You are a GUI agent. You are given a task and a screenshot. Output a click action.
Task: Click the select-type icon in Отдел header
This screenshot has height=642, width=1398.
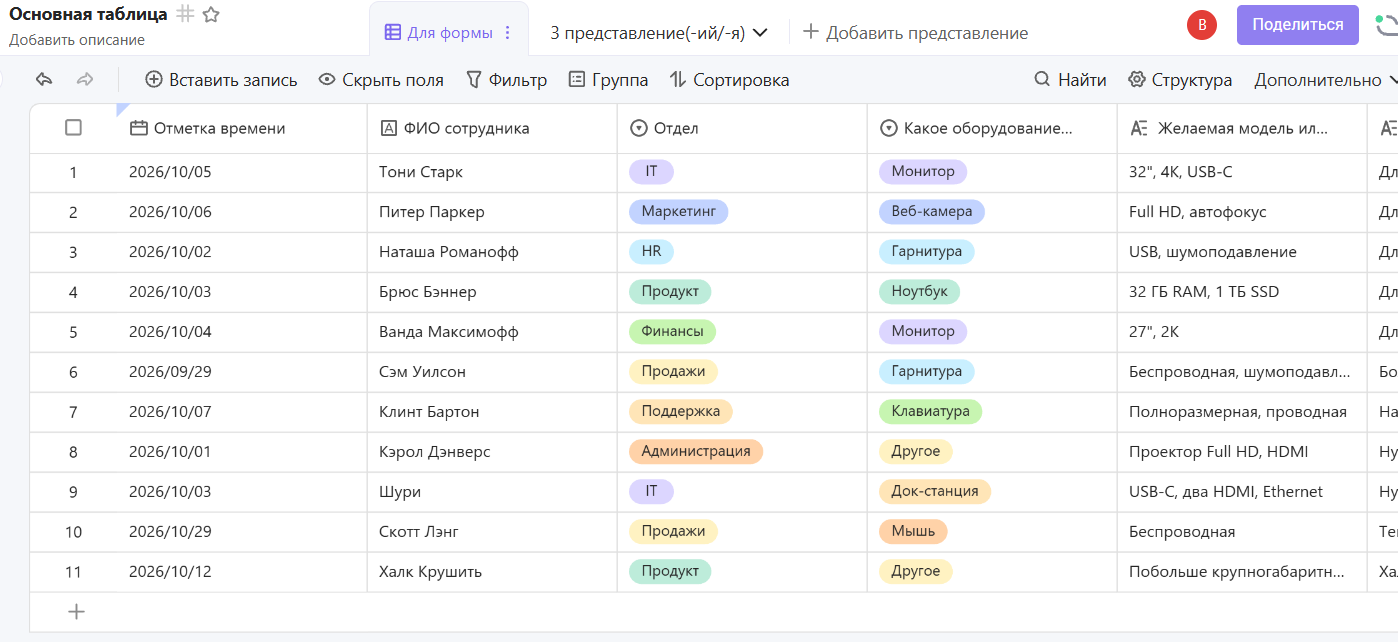tap(639, 128)
